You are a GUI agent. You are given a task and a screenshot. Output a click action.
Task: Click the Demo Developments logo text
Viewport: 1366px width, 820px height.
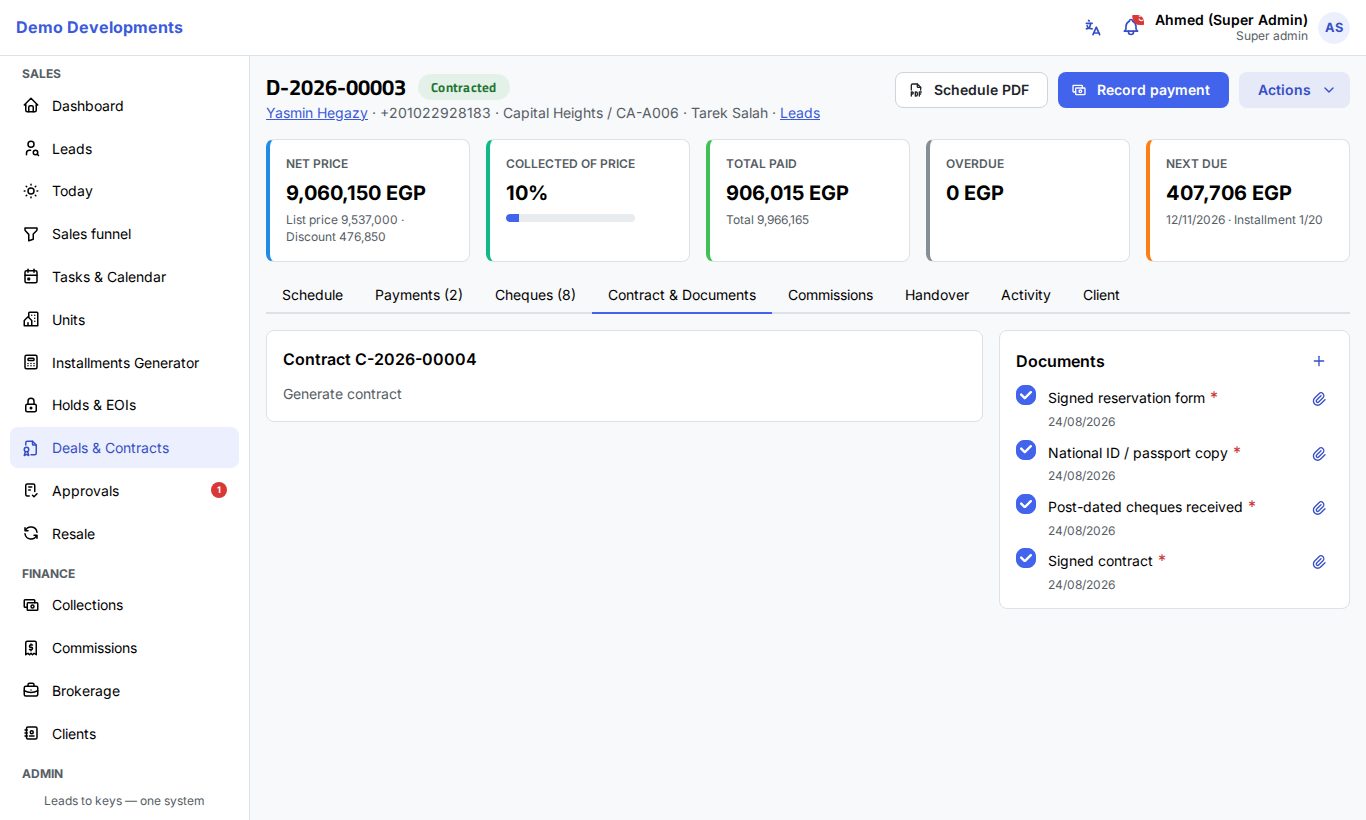point(99,28)
